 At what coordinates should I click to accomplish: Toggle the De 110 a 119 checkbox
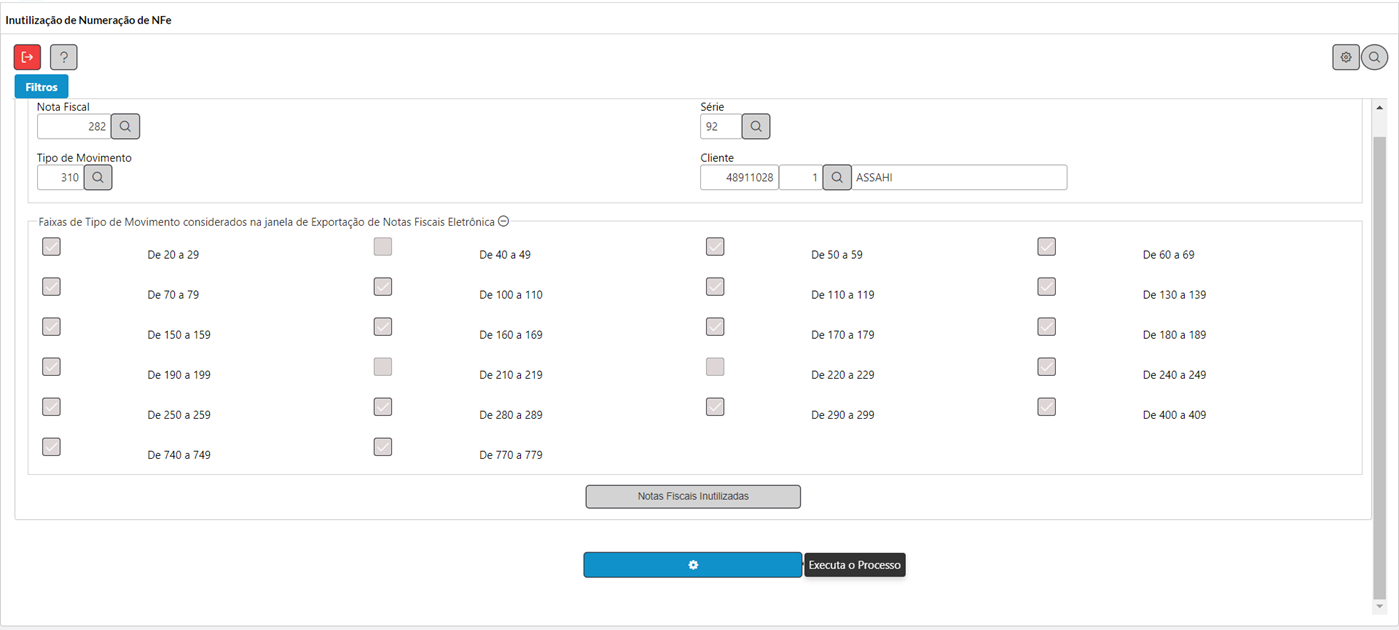[x=715, y=286]
